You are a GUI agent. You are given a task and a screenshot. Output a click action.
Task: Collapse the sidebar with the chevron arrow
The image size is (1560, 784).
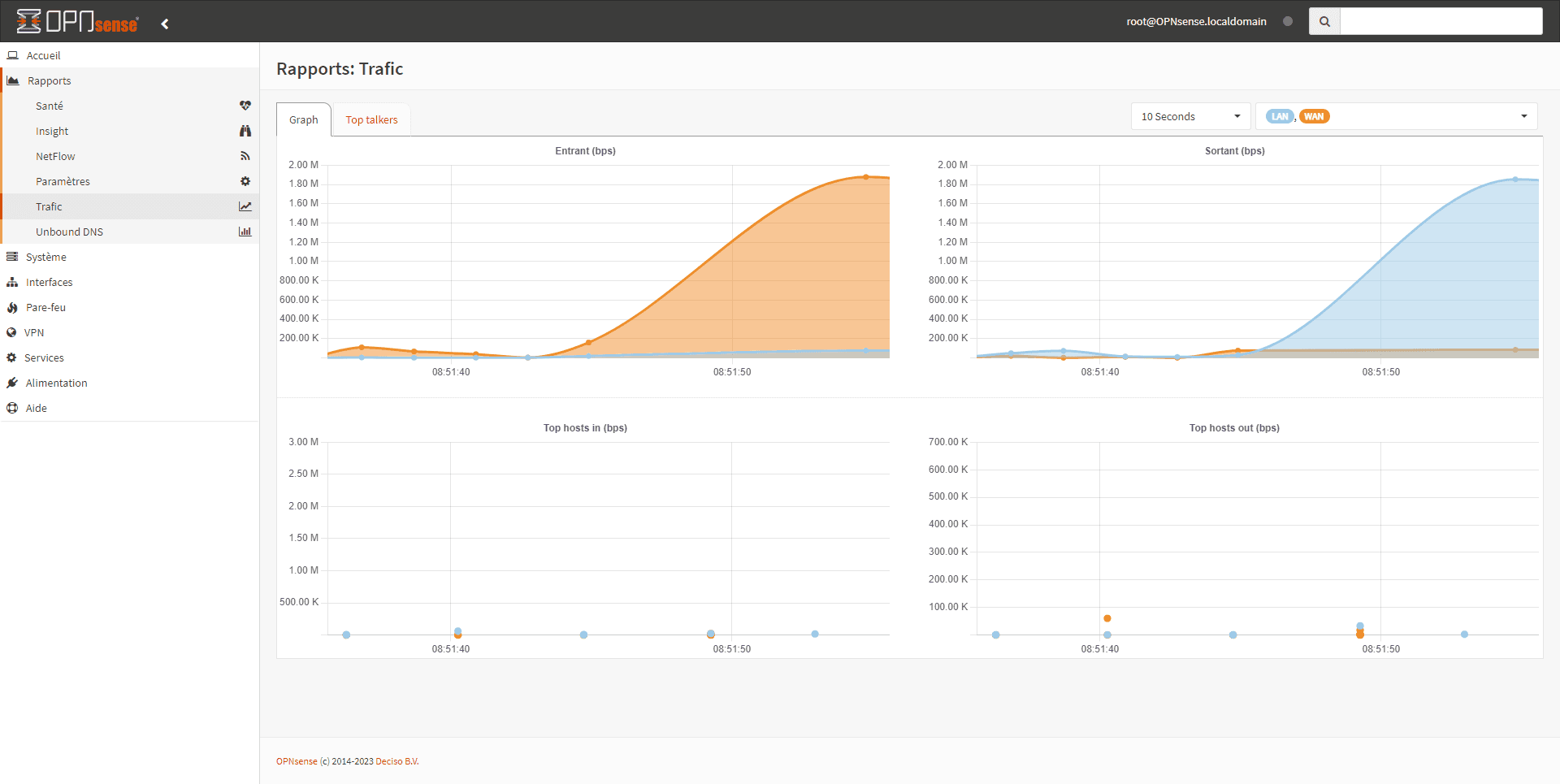click(165, 24)
